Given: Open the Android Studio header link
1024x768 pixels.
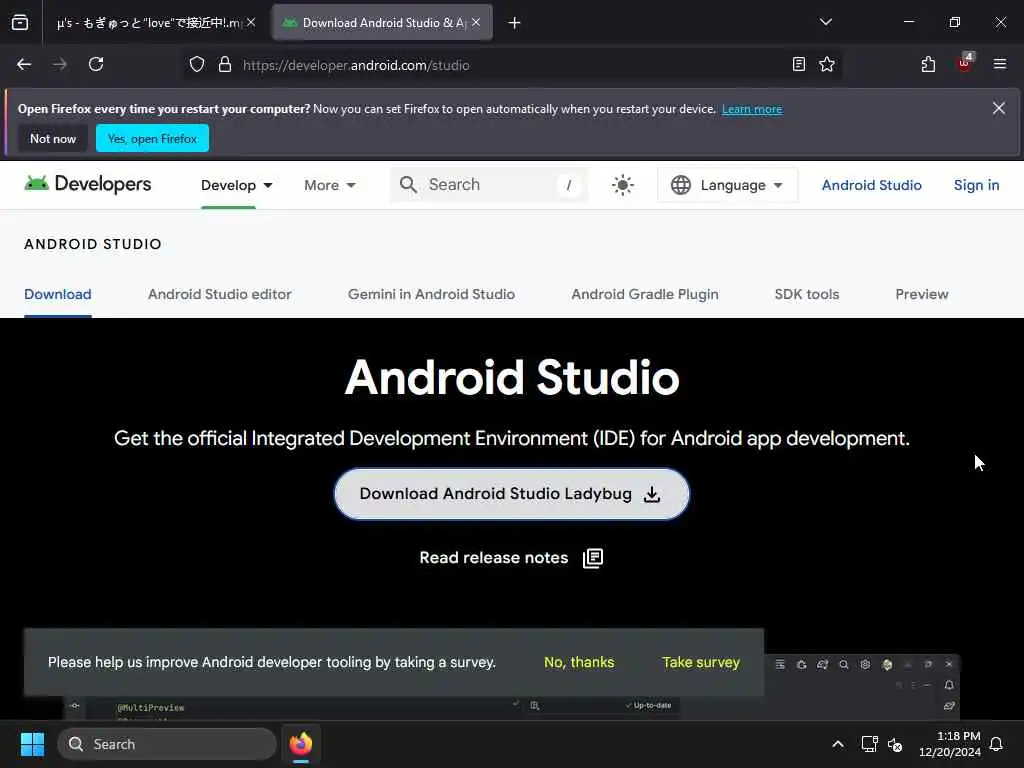Looking at the screenshot, I should click(871, 185).
